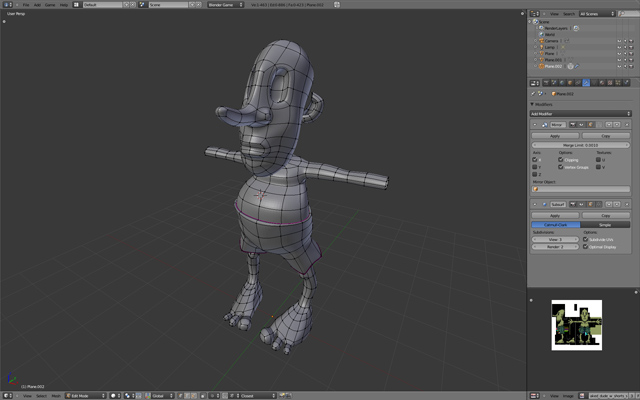Disable the Clipping option checkbox
640x400 pixels.
[561, 159]
